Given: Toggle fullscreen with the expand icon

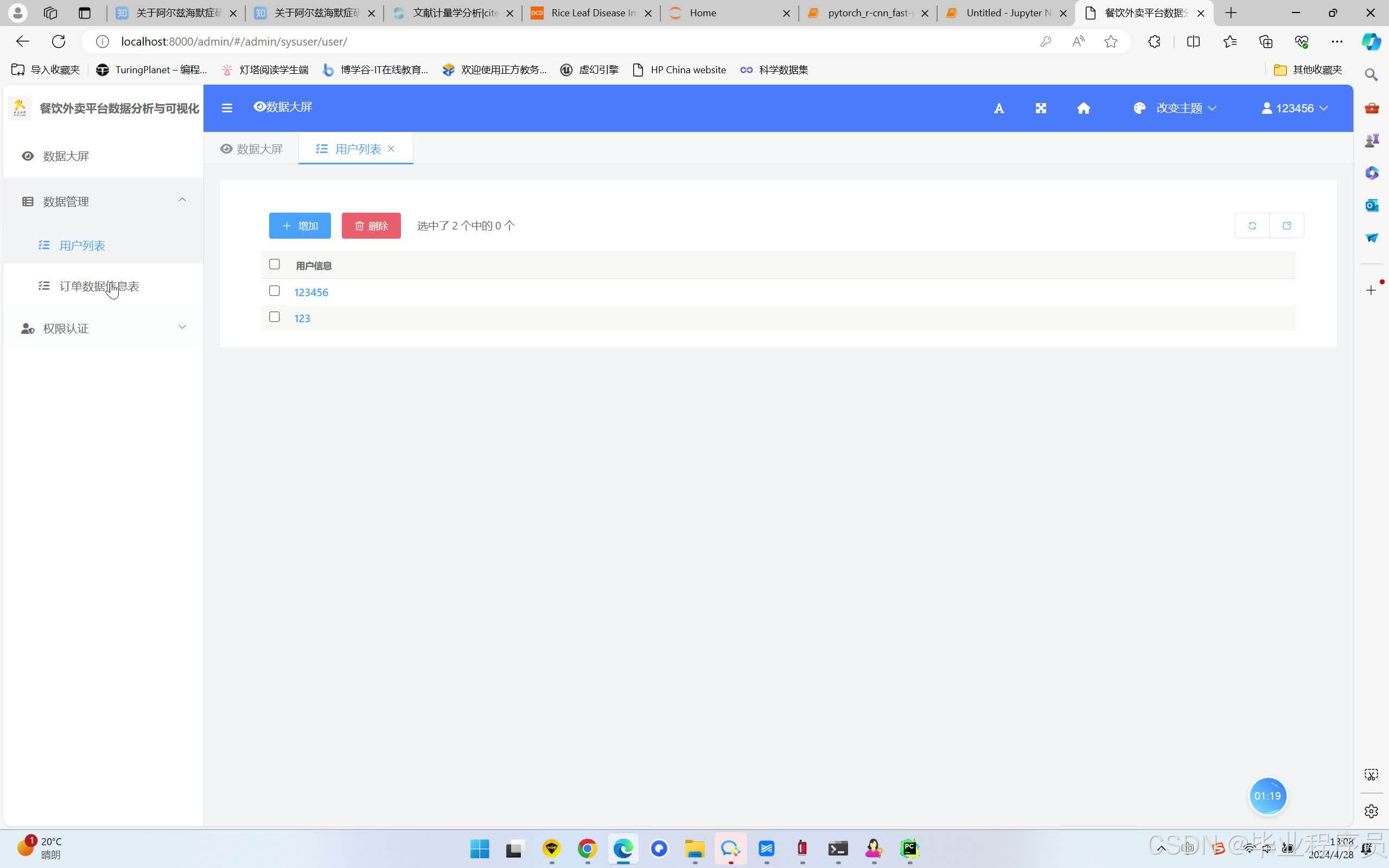Looking at the screenshot, I should (x=1041, y=108).
